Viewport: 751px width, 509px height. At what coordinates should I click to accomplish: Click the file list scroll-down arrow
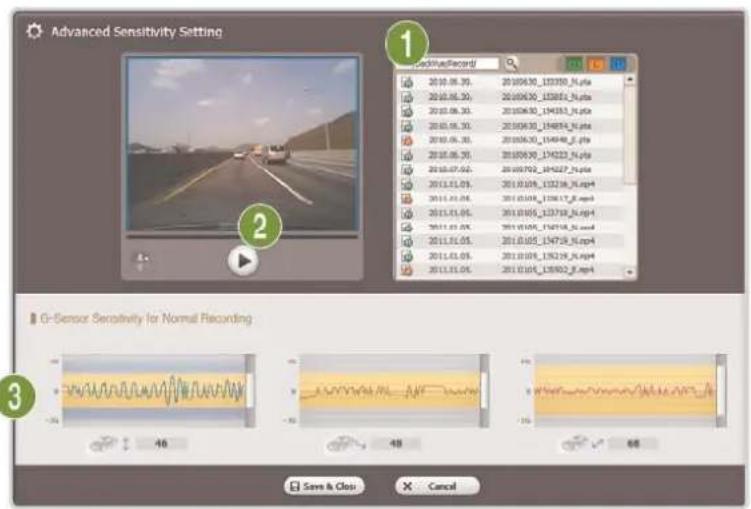tap(630, 272)
